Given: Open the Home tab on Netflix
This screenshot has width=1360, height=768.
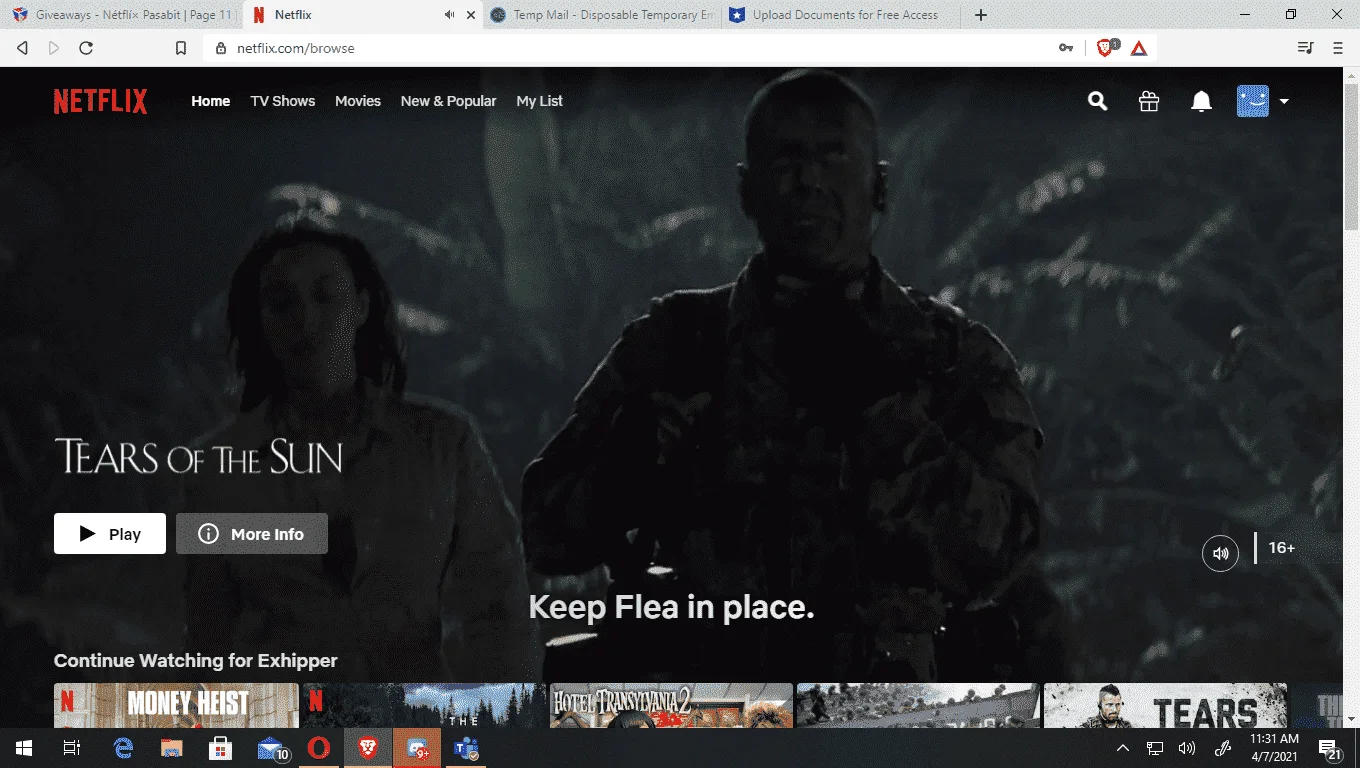Looking at the screenshot, I should (x=211, y=101).
